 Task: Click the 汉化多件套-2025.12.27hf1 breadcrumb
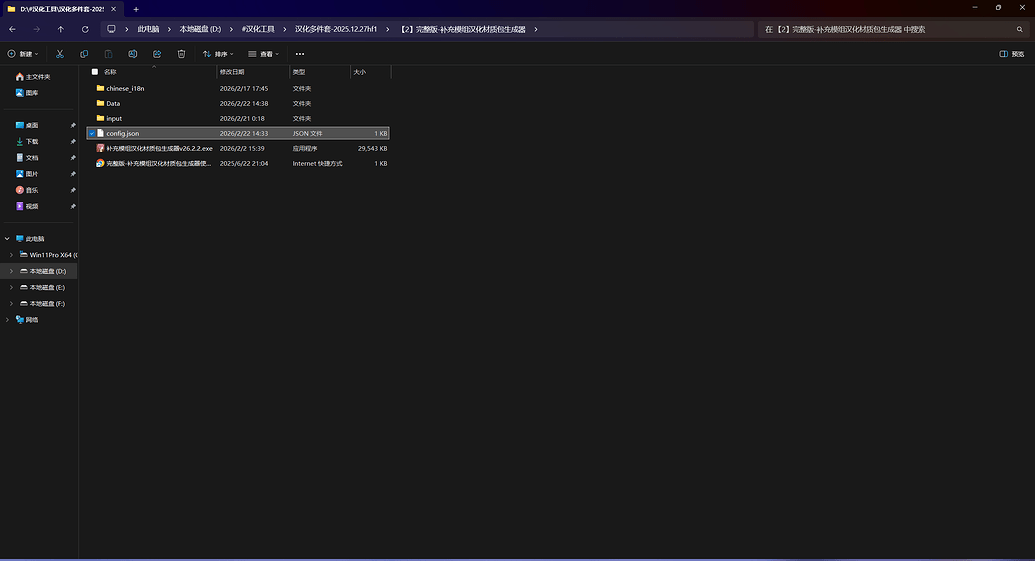coord(336,29)
